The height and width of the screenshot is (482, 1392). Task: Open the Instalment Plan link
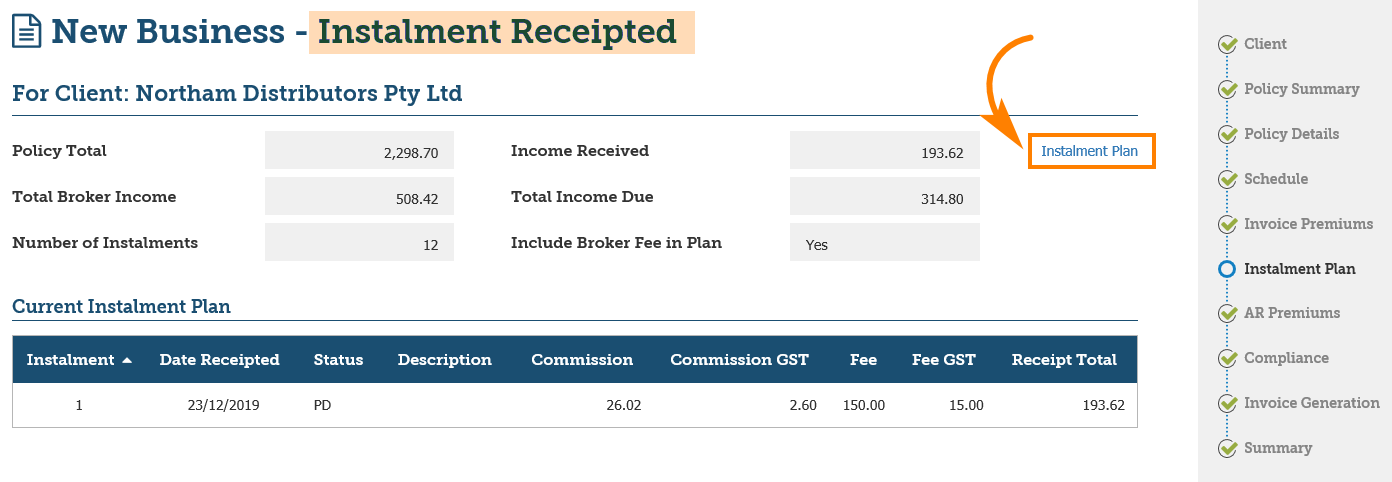(x=1089, y=151)
